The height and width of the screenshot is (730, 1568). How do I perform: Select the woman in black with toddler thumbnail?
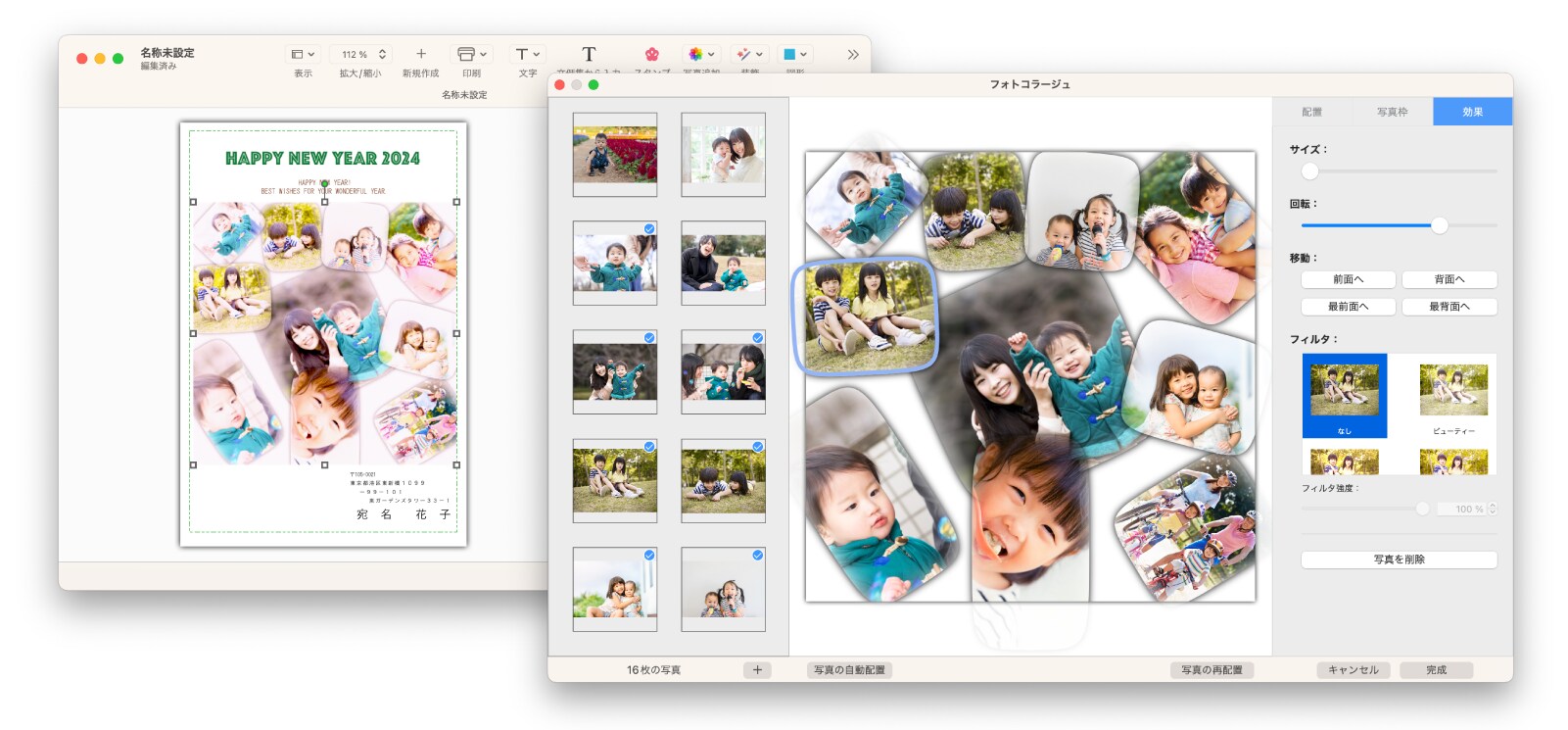pos(724,264)
